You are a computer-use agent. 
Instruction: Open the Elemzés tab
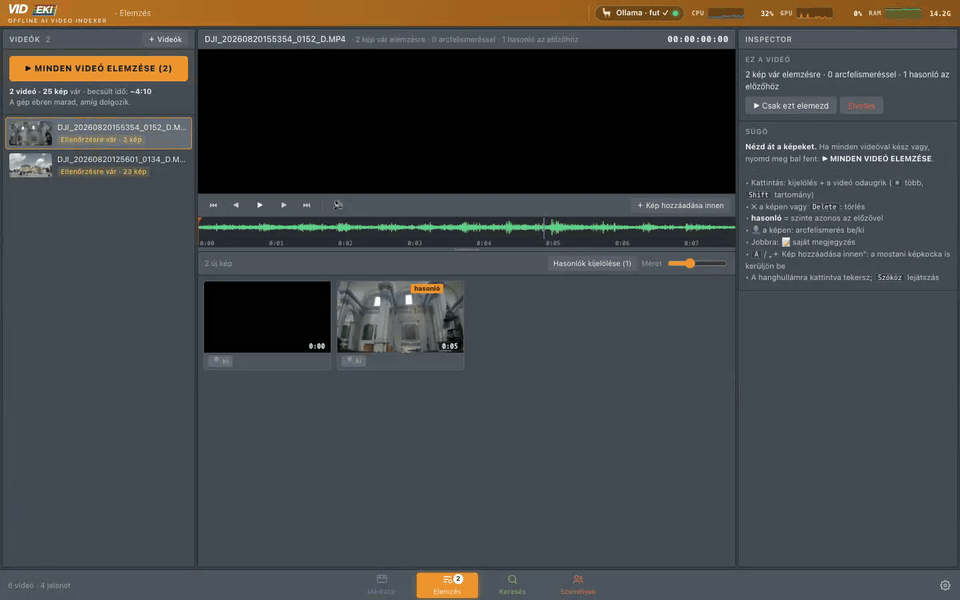click(447, 585)
